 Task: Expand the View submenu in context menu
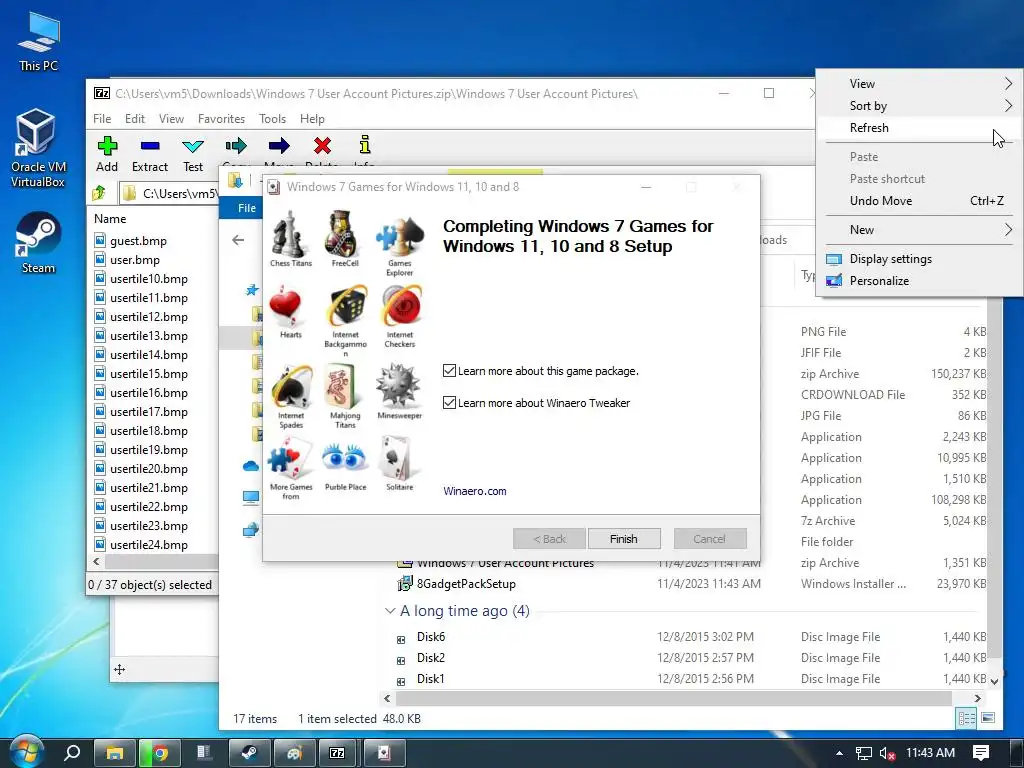(x=920, y=84)
